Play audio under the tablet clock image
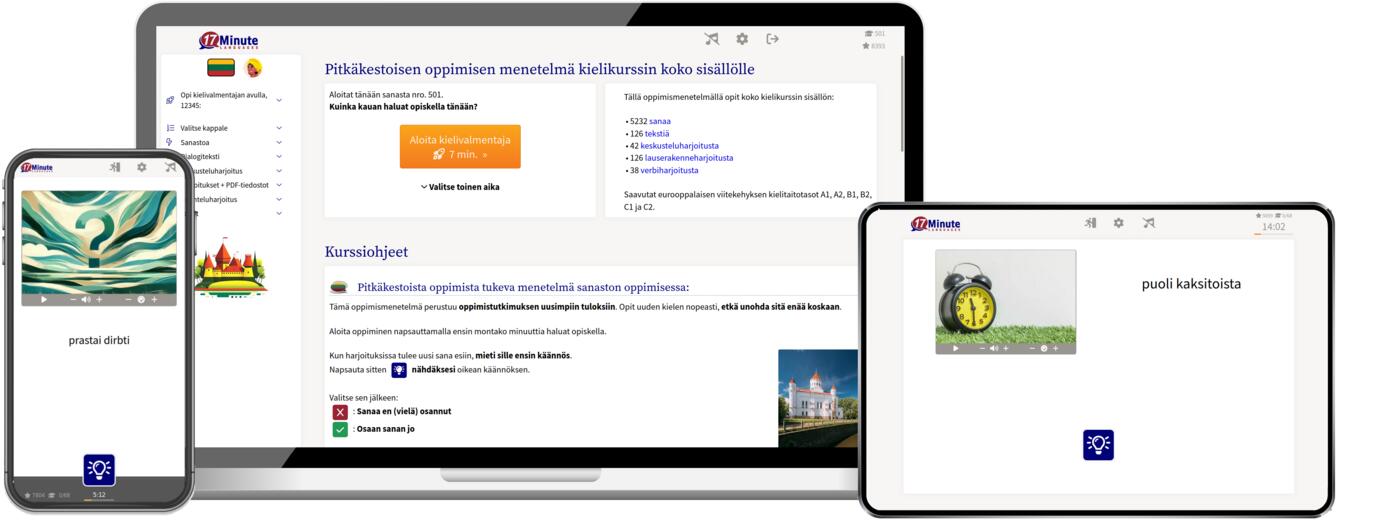This screenshot has width=1400, height=532. [956, 348]
